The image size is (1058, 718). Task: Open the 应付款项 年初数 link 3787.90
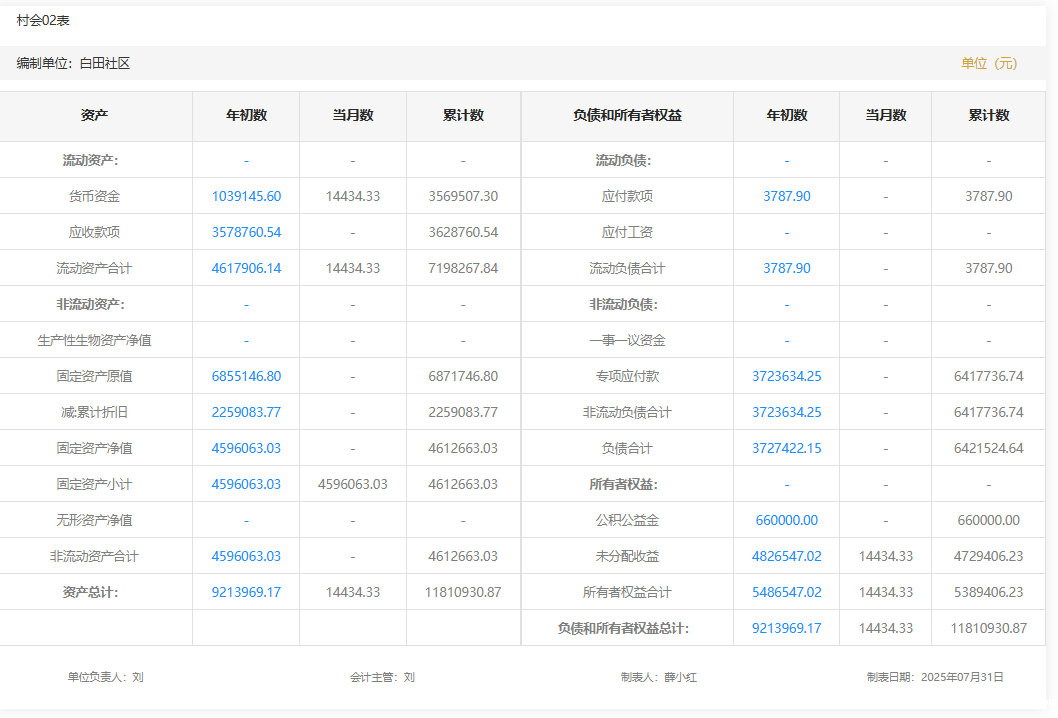(786, 196)
